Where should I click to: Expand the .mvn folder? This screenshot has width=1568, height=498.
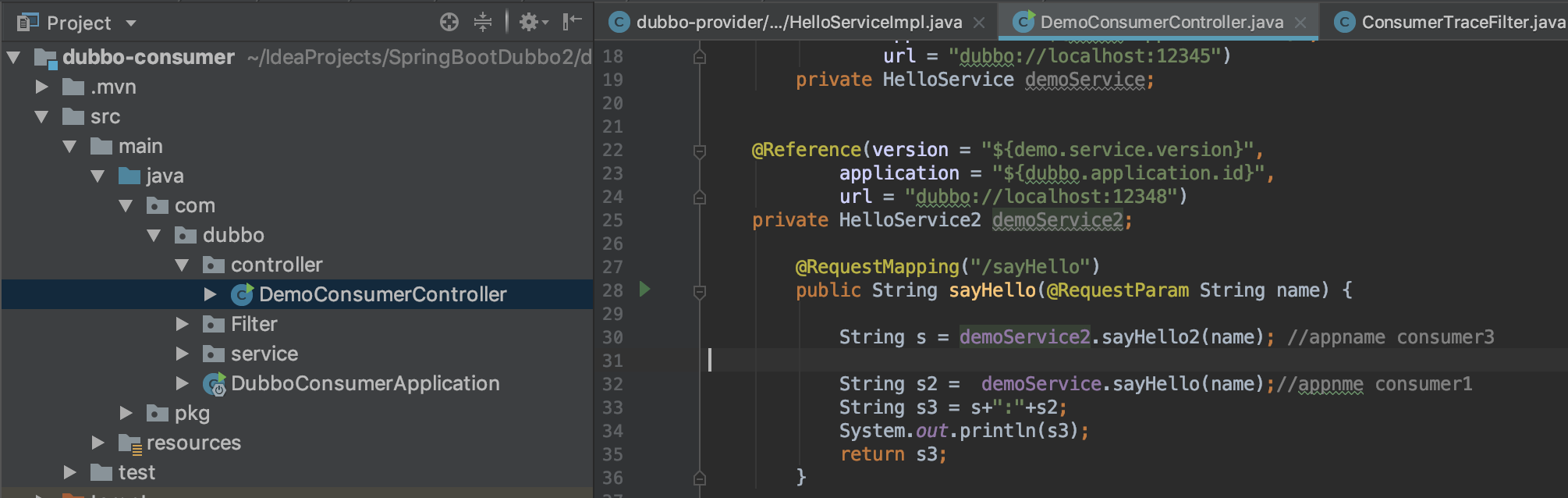tap(42, 87)
